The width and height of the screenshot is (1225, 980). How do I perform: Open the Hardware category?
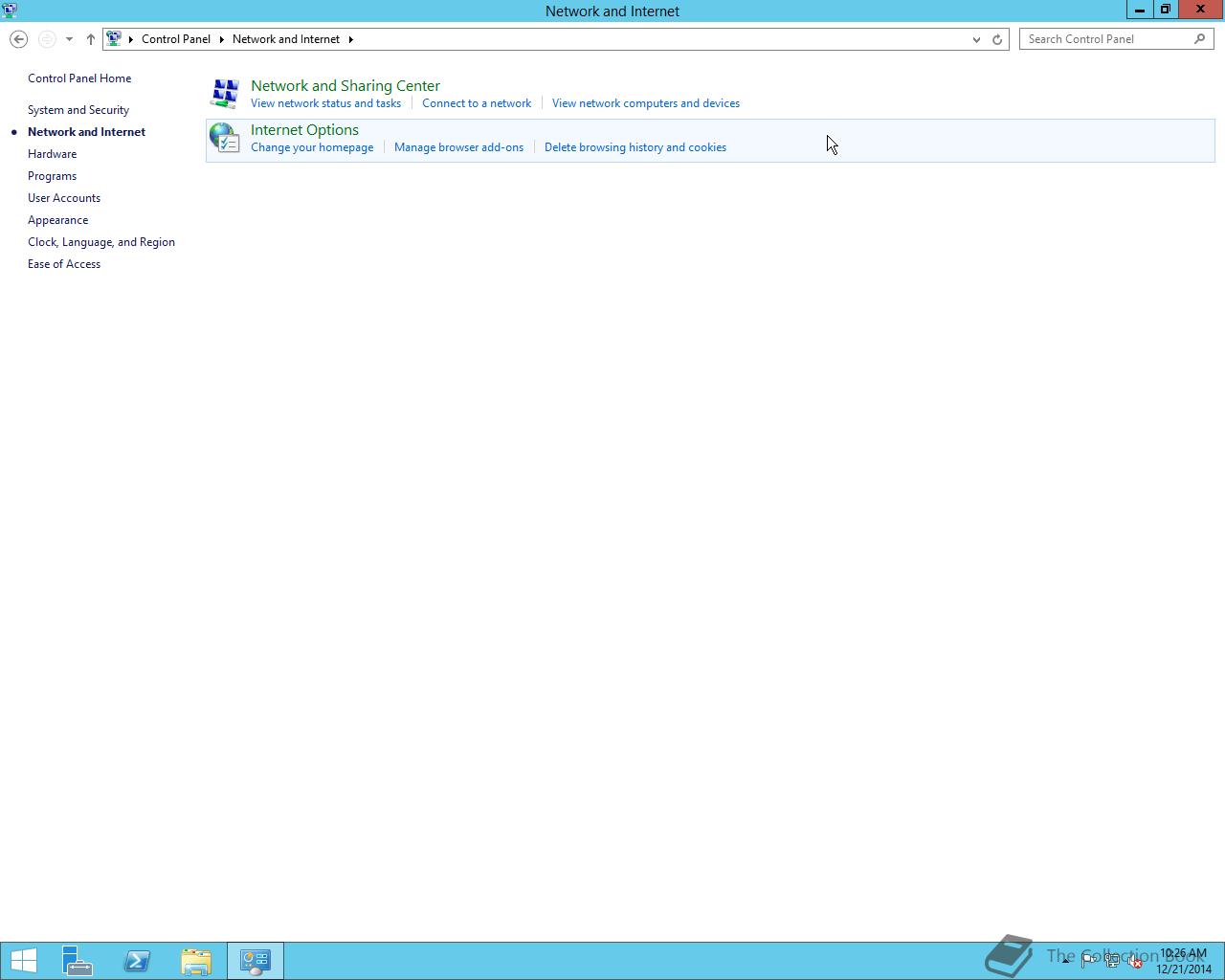52,154
